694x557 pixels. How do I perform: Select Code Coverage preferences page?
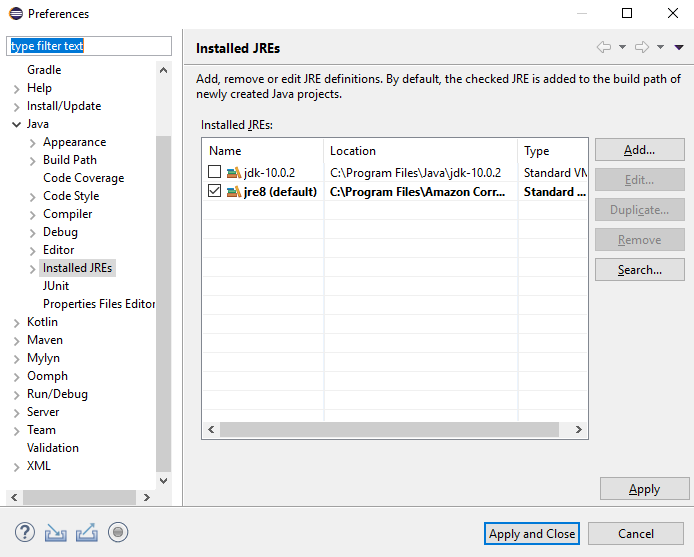click(84, 178)
